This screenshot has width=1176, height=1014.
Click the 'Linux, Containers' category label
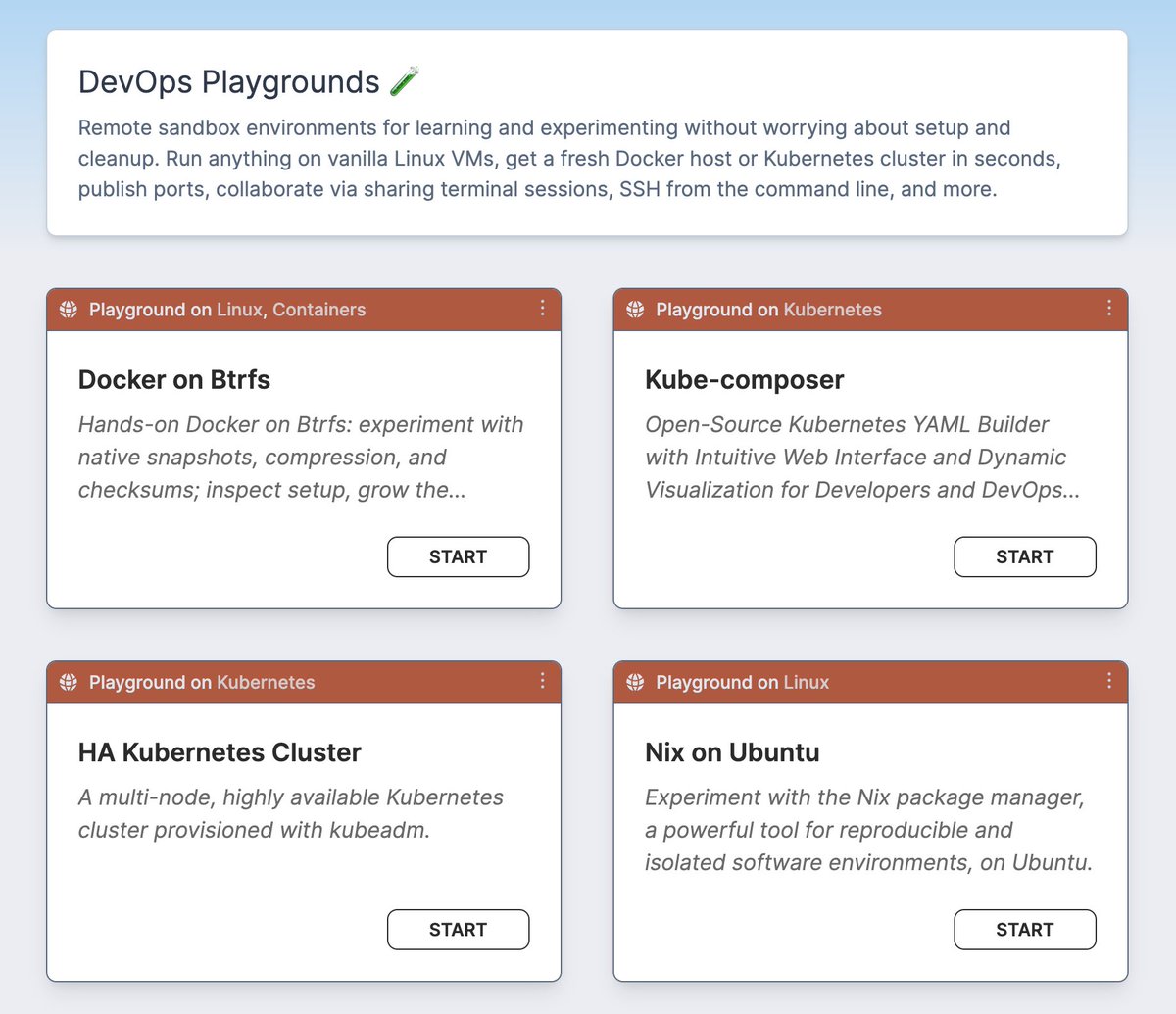click(291, 310)
